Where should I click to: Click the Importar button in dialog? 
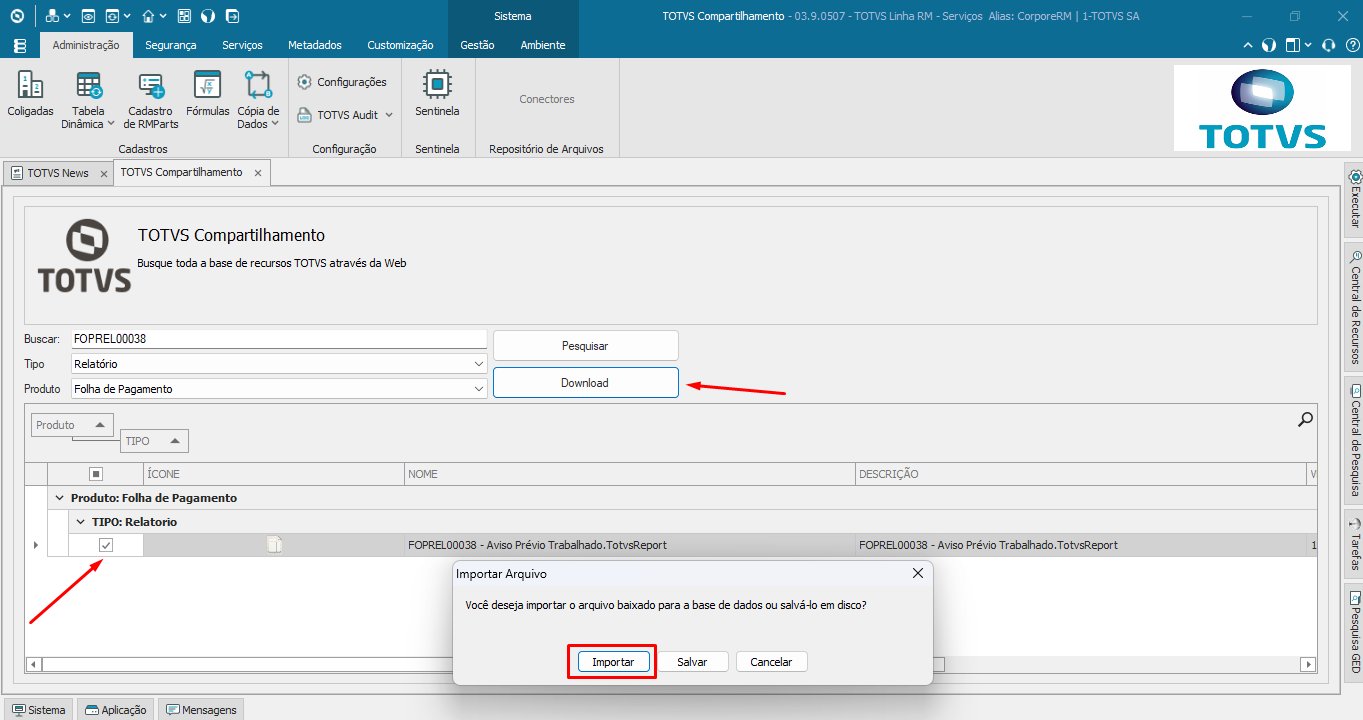pos(613,662)
